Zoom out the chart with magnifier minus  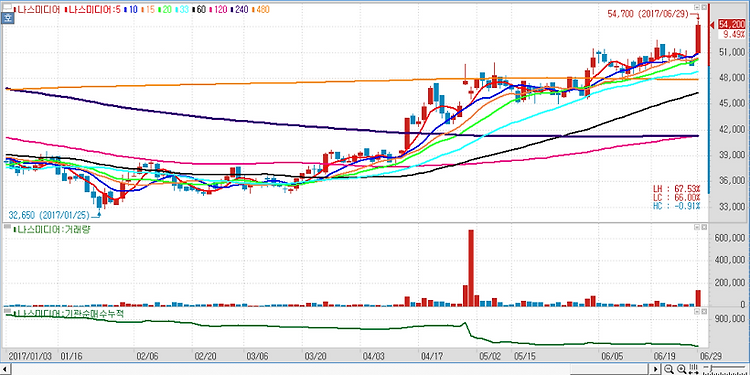pos(669,369)
